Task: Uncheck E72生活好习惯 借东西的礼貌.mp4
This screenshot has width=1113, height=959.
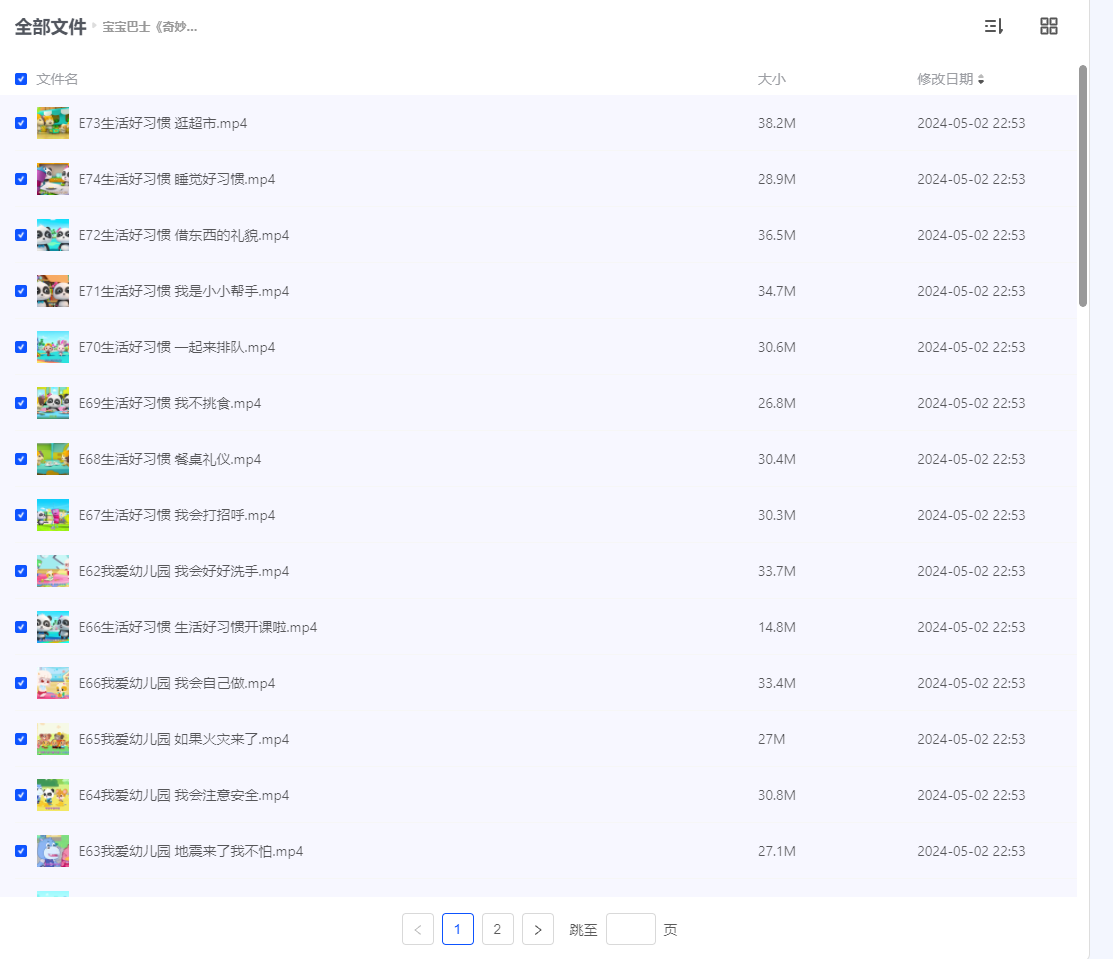Action: (x=21, y=235)
